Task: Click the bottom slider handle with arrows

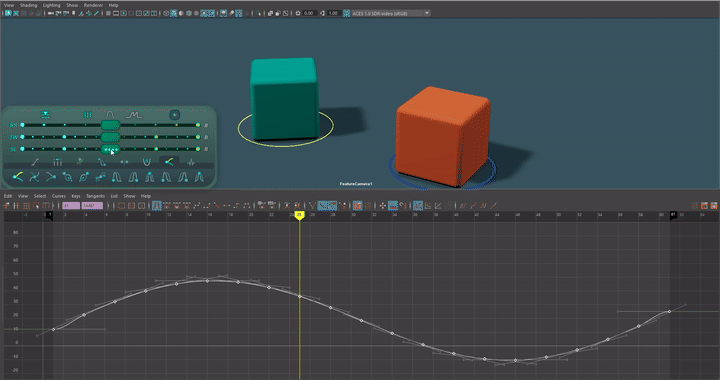Action: click(x=110, y=149)
